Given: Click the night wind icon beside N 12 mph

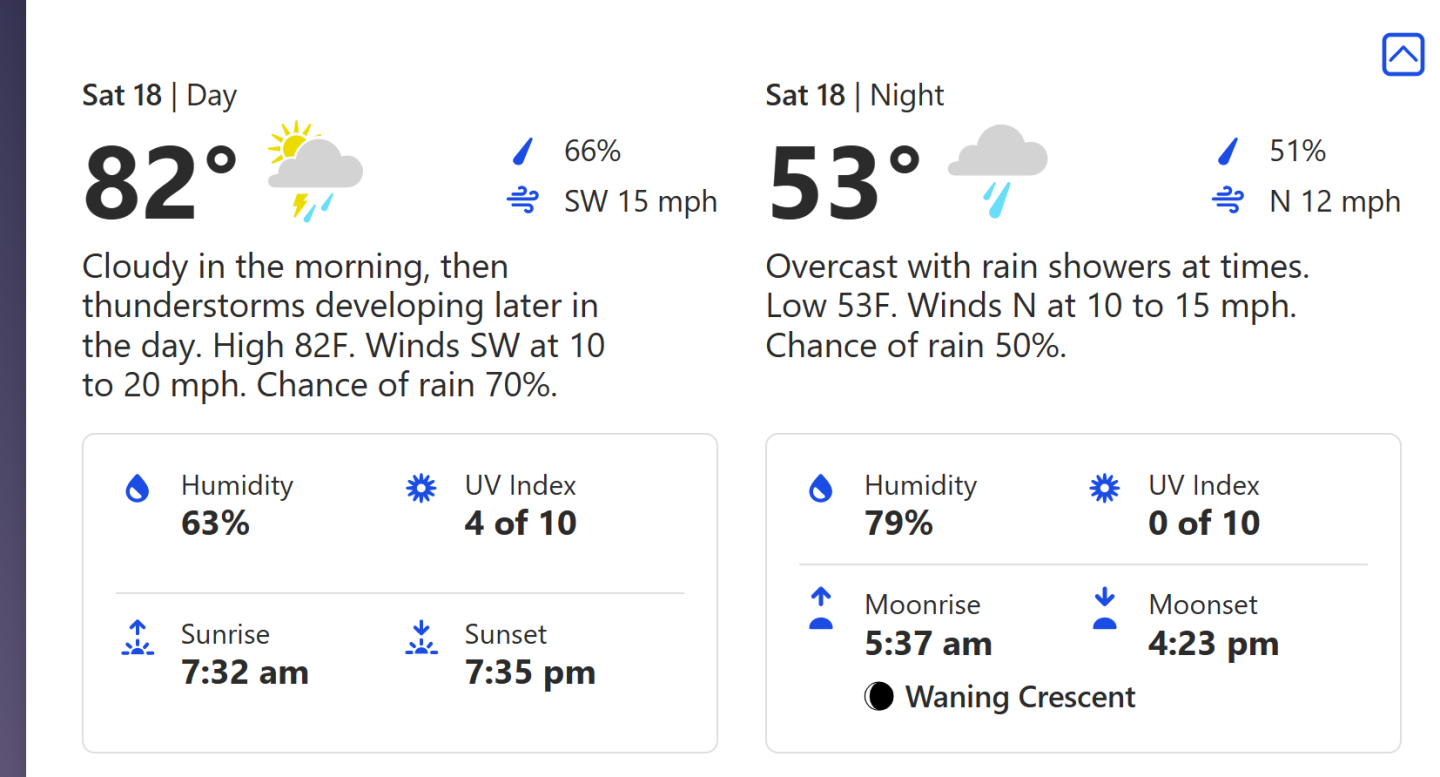Looking at the screenshot, I should (1228, 201).
